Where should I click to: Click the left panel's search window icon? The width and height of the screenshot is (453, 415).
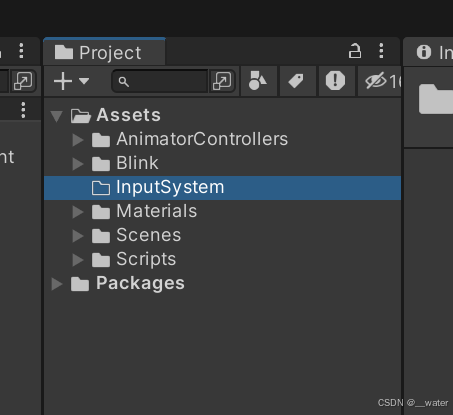coord(23,81)
